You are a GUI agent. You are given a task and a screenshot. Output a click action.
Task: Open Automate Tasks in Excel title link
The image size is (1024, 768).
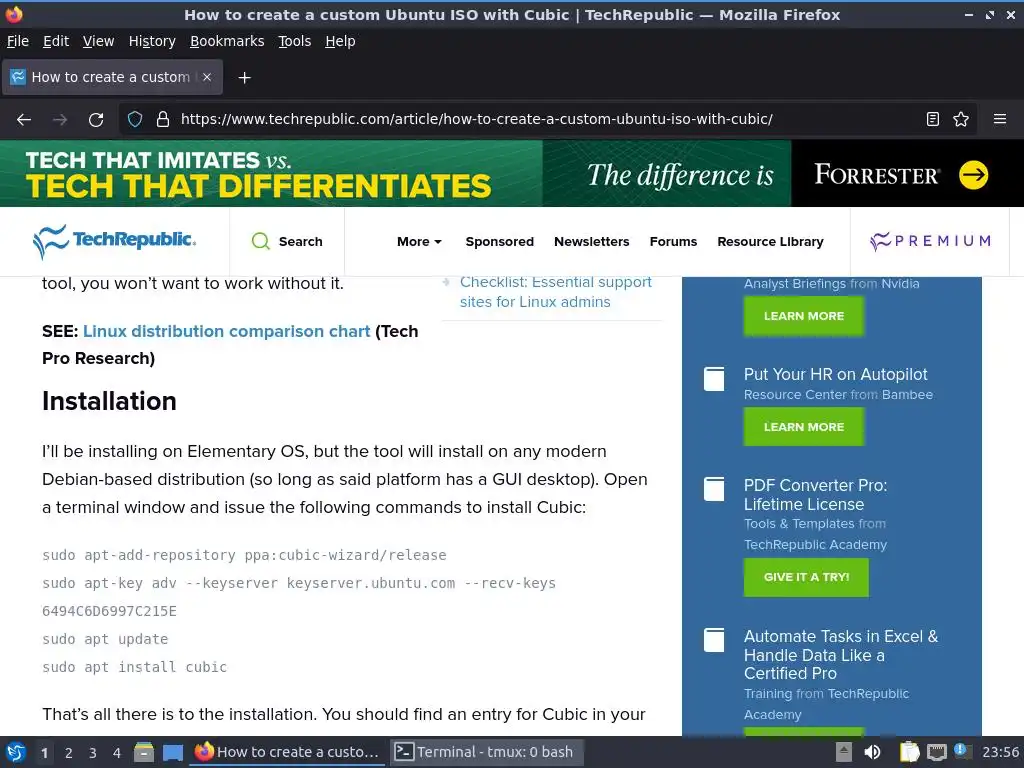tap(841, 654)
